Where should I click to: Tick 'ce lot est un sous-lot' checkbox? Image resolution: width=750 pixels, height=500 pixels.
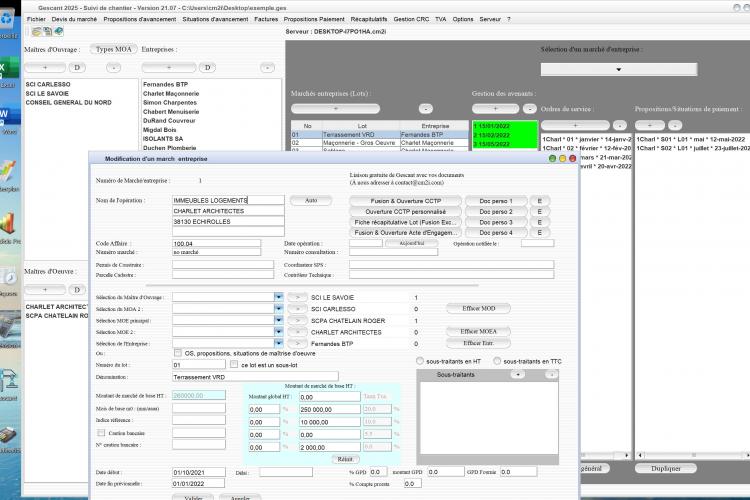(x=234, y=365)
